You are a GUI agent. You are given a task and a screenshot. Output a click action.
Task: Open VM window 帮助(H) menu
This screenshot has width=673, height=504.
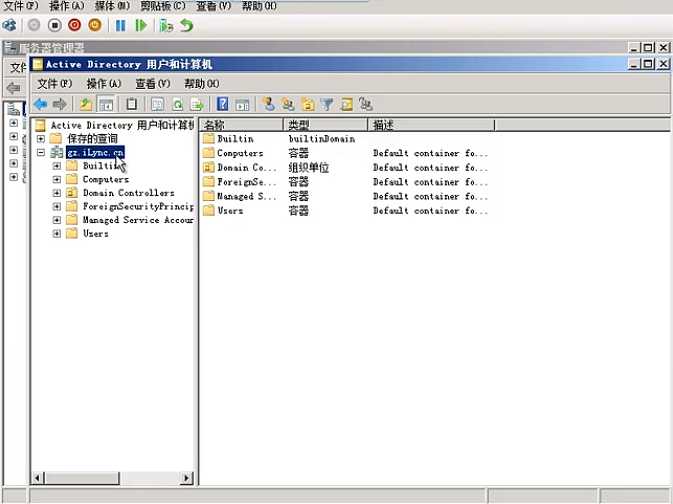pos(259,6)
